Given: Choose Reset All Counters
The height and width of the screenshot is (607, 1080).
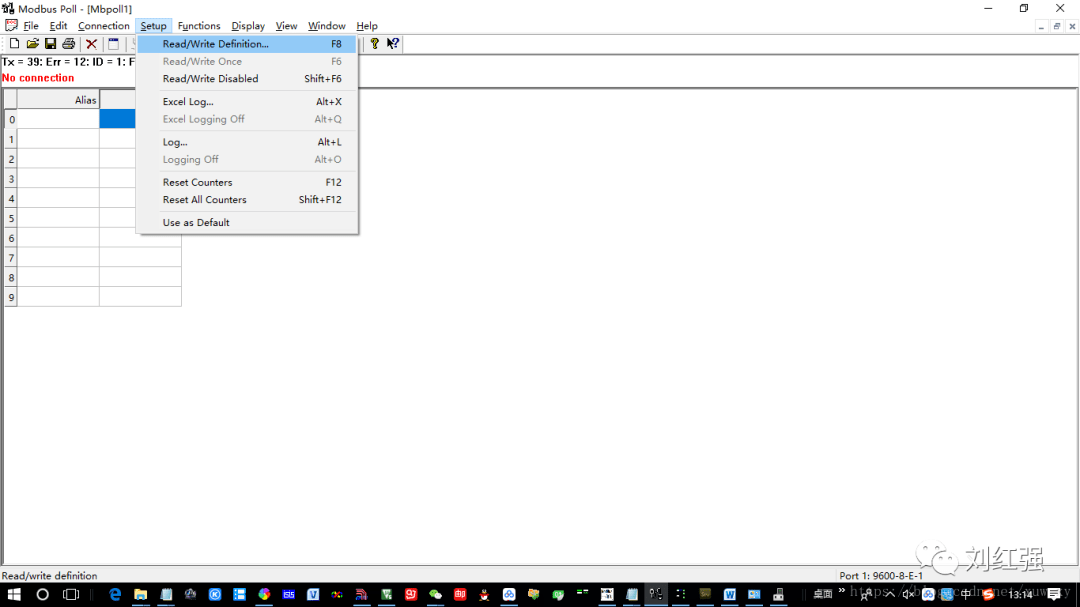Looking at the screenshot, I should point(204,200).
